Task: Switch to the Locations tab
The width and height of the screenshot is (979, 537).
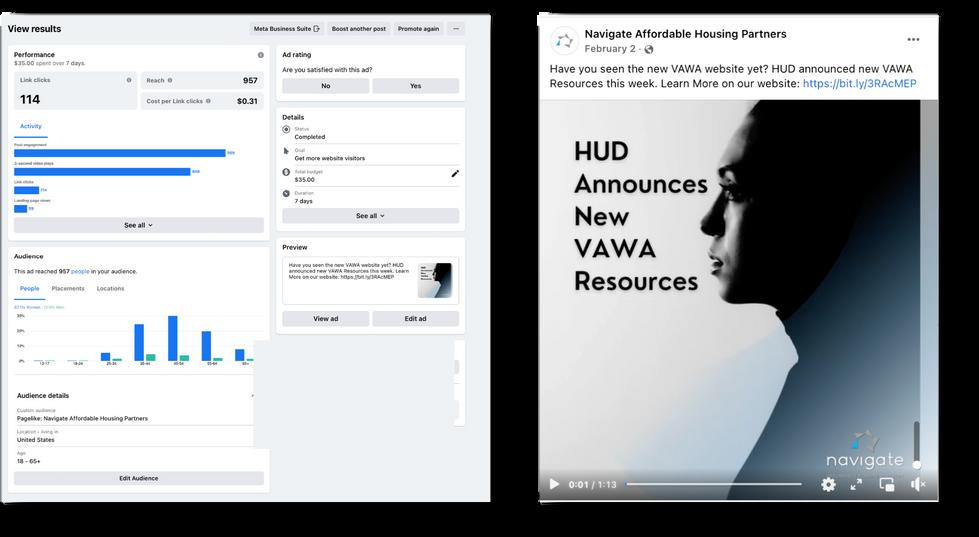Action: coord(111,288)
